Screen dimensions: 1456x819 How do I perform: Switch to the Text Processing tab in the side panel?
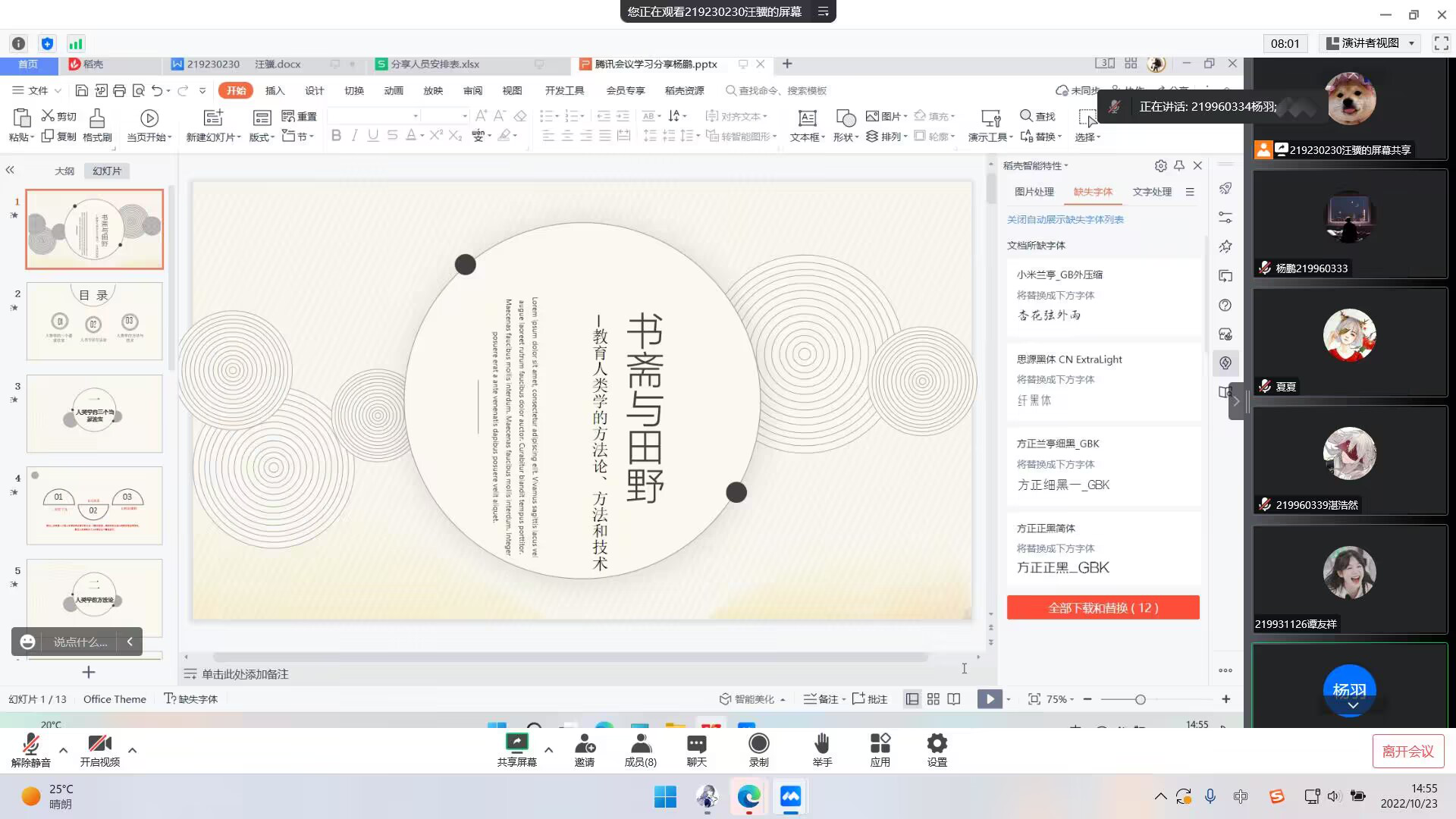click(x=1151, y=192)
